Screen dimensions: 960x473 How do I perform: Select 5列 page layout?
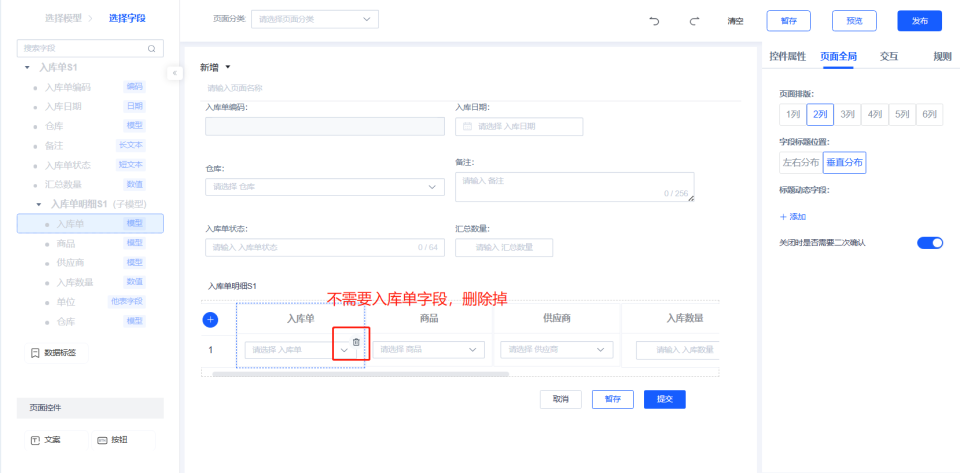(x=902, y=114)
